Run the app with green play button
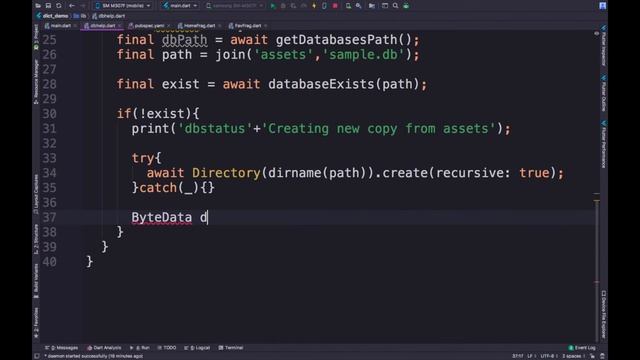 pos(273,6)
